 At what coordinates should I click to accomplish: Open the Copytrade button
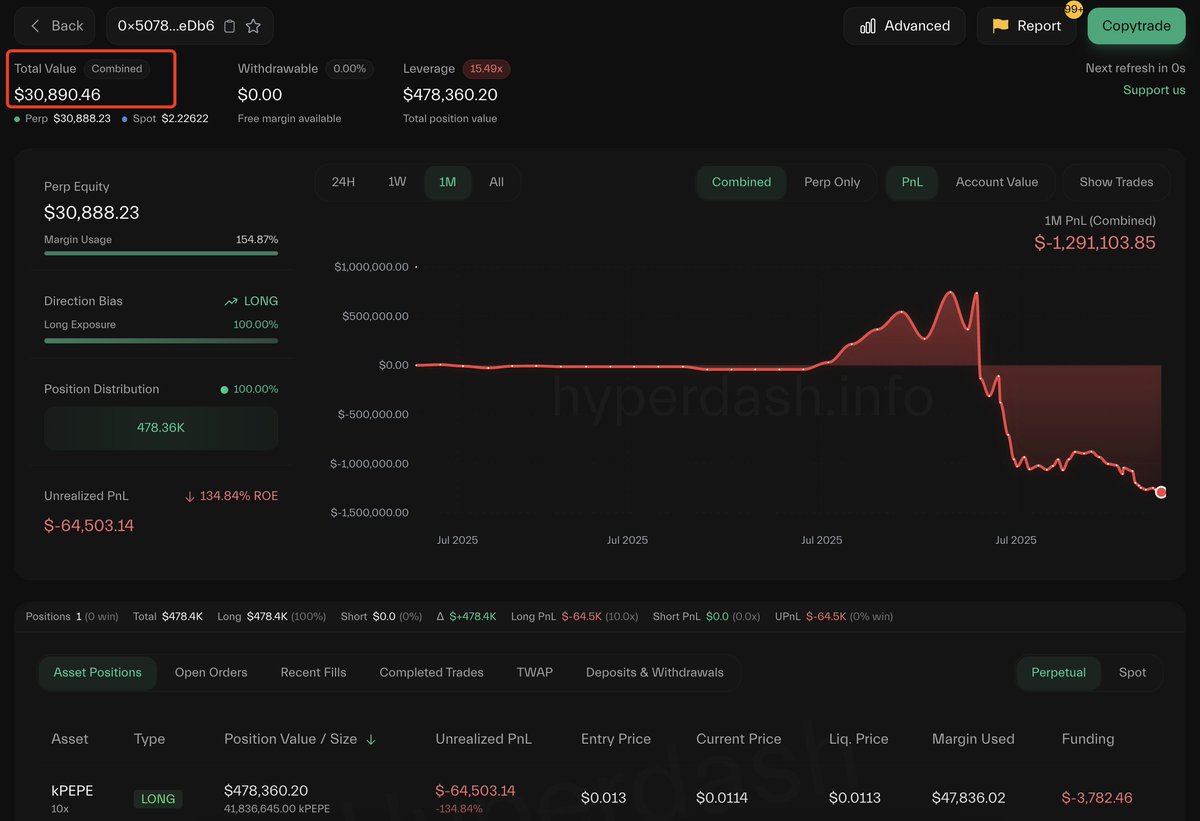[x=1136, y=26]
